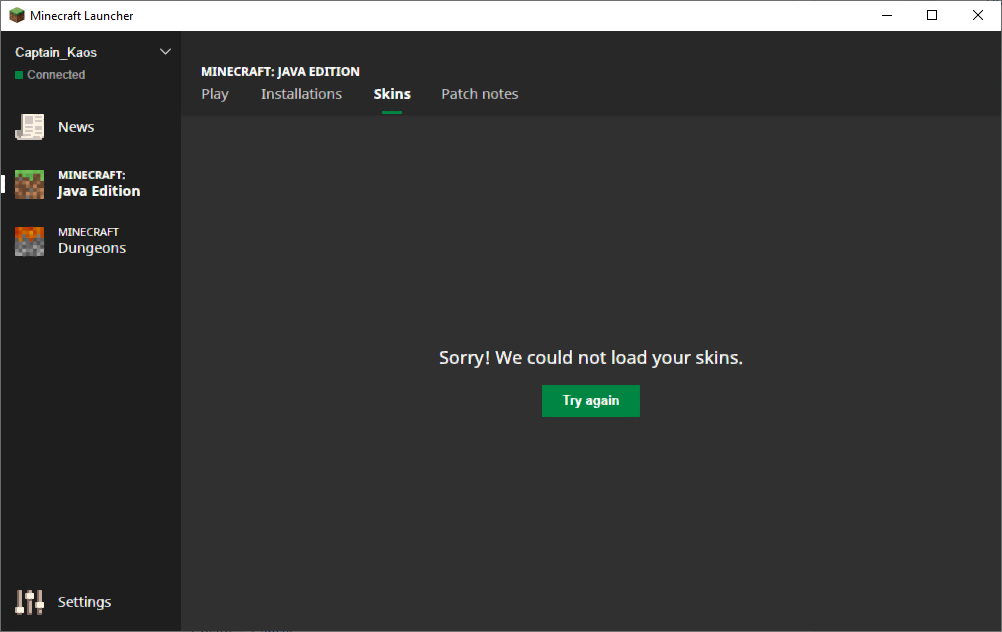The width and height of the screenshot is (1002, 632).
Task: Expand the Captain_Kaos account dropdown chevron
Action: 165,52
